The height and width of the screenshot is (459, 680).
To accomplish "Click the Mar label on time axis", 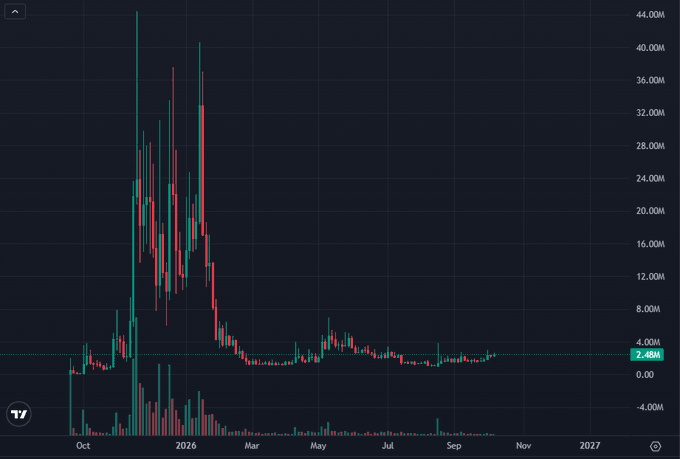I will 252,446.
